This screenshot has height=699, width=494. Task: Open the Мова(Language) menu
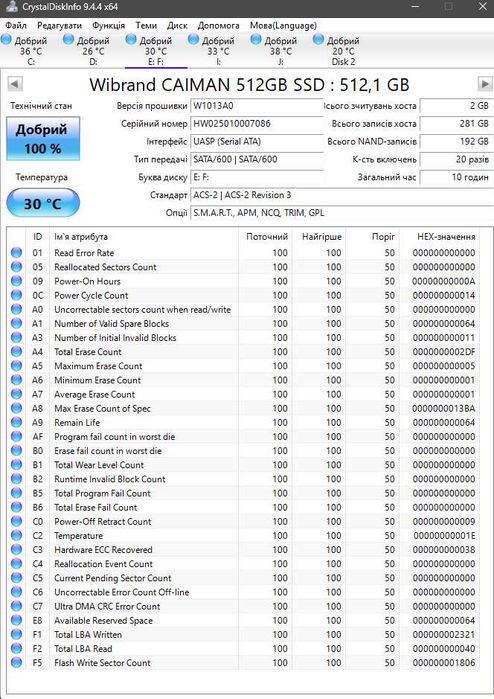(x=283, y=25)
